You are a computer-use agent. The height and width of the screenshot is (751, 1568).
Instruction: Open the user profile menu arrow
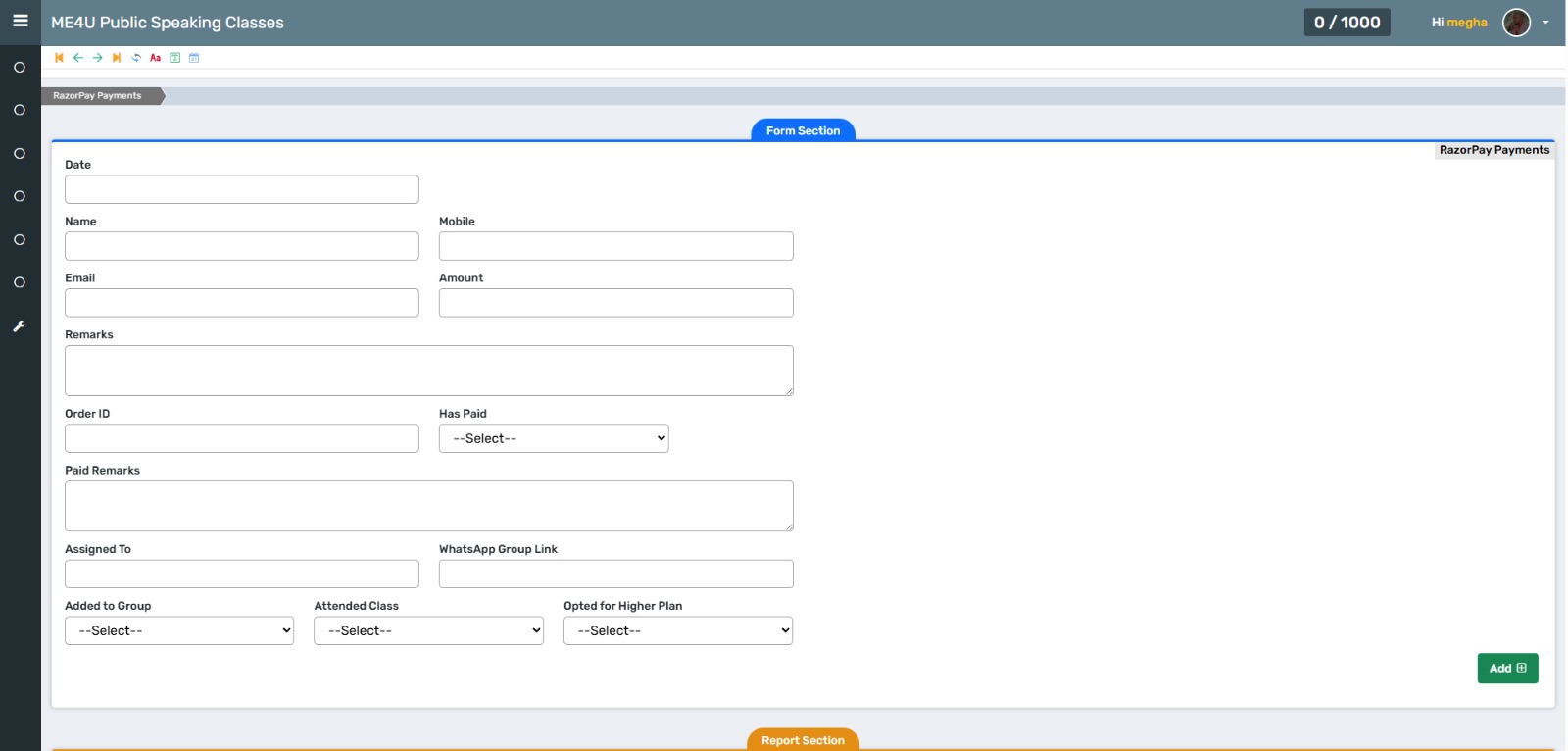[1545, 23]
